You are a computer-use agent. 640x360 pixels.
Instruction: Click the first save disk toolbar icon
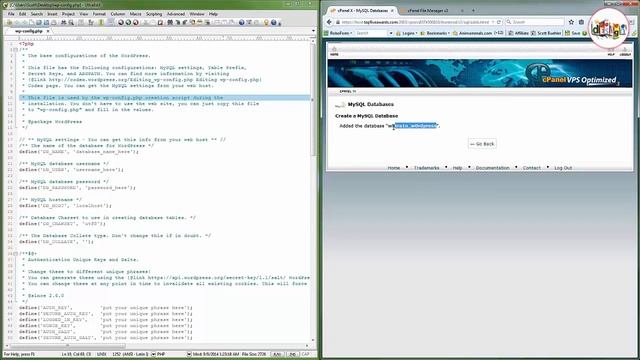point(39,22)
